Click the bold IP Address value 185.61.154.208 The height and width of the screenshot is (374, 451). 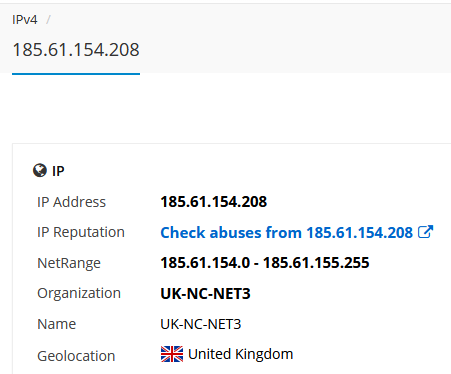tap(214, 202)
